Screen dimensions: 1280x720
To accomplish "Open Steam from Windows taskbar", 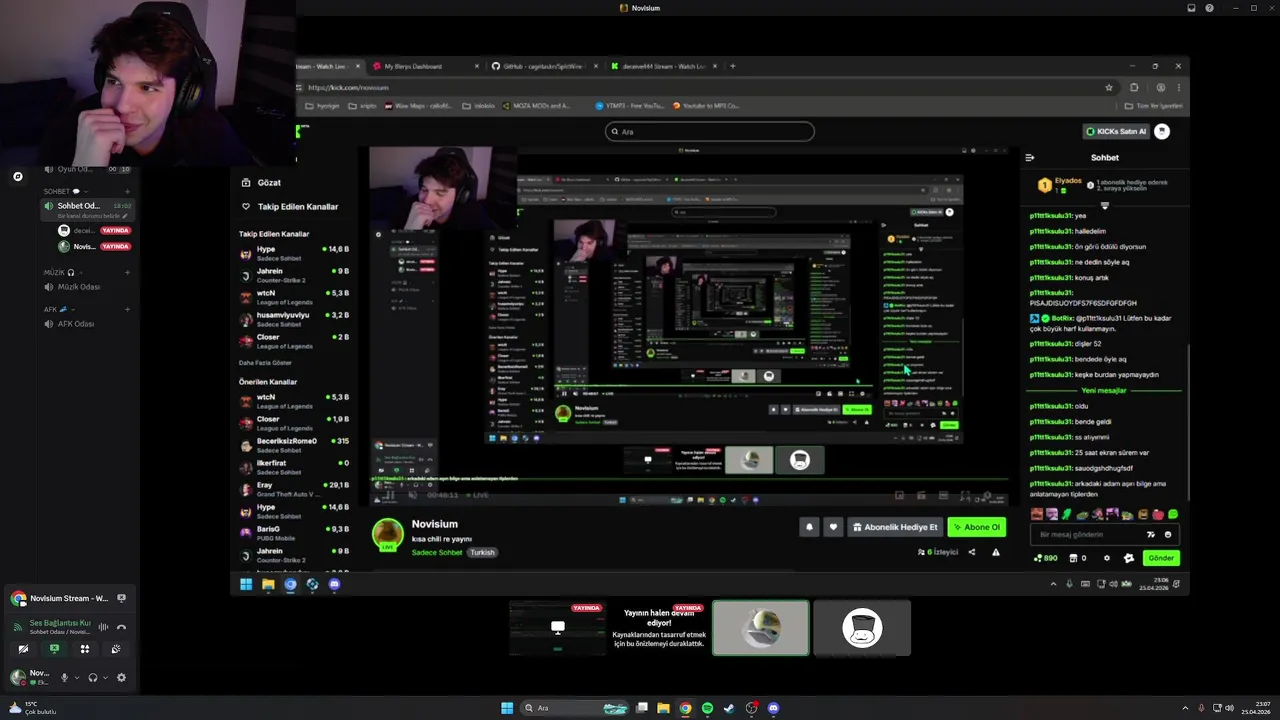I will click(729, 708).
